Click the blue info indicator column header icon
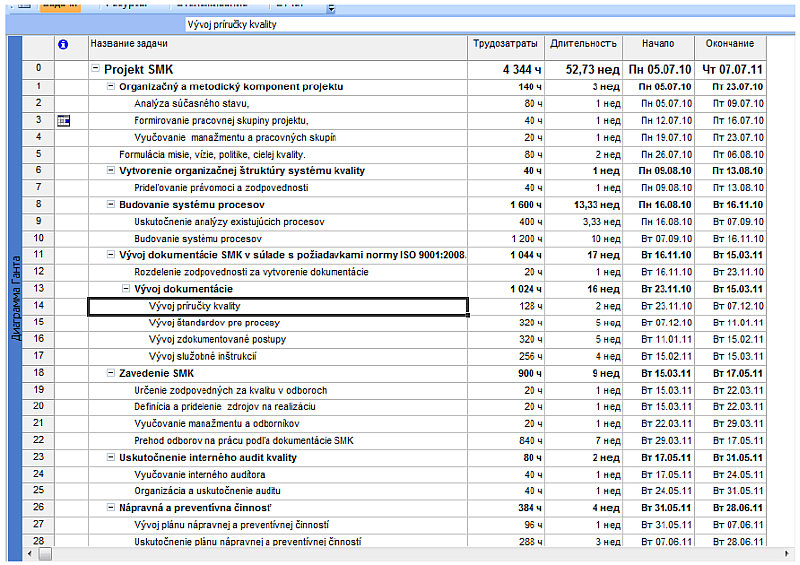The image size is (800, 565). [x=63, y=44]
